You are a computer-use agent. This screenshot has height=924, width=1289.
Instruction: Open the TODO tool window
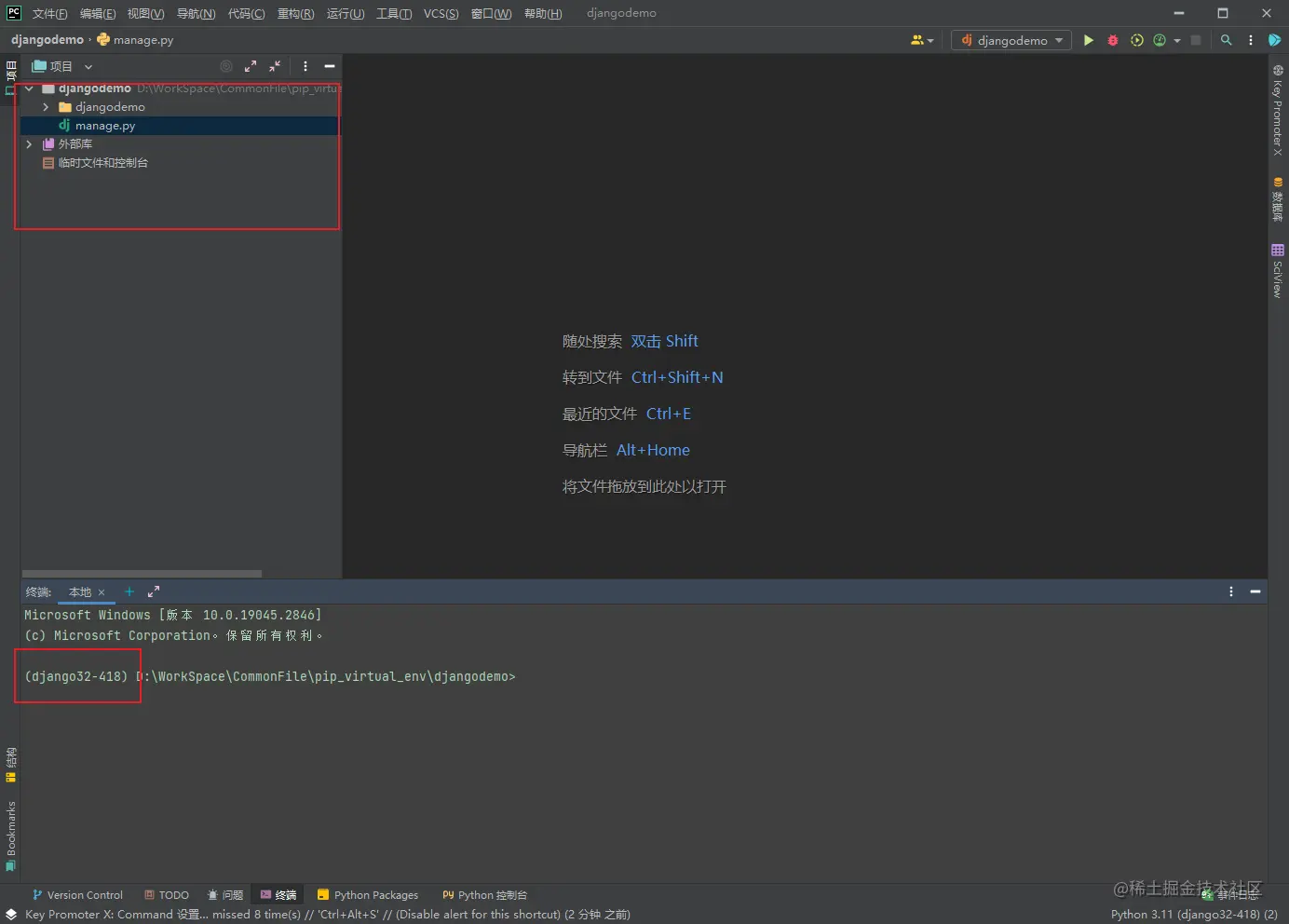167,895
